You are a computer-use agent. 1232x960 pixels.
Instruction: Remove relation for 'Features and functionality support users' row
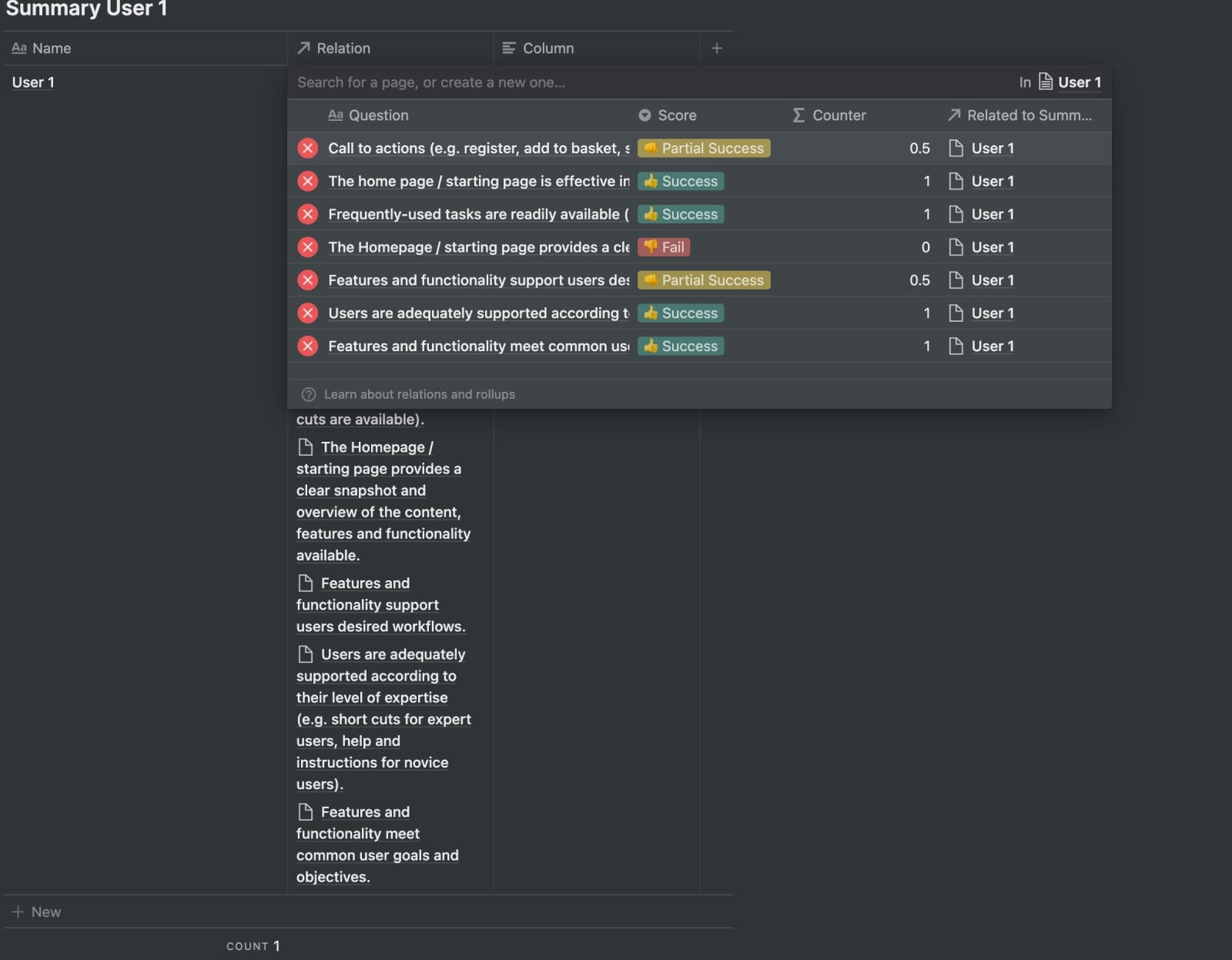pos(308,280)
